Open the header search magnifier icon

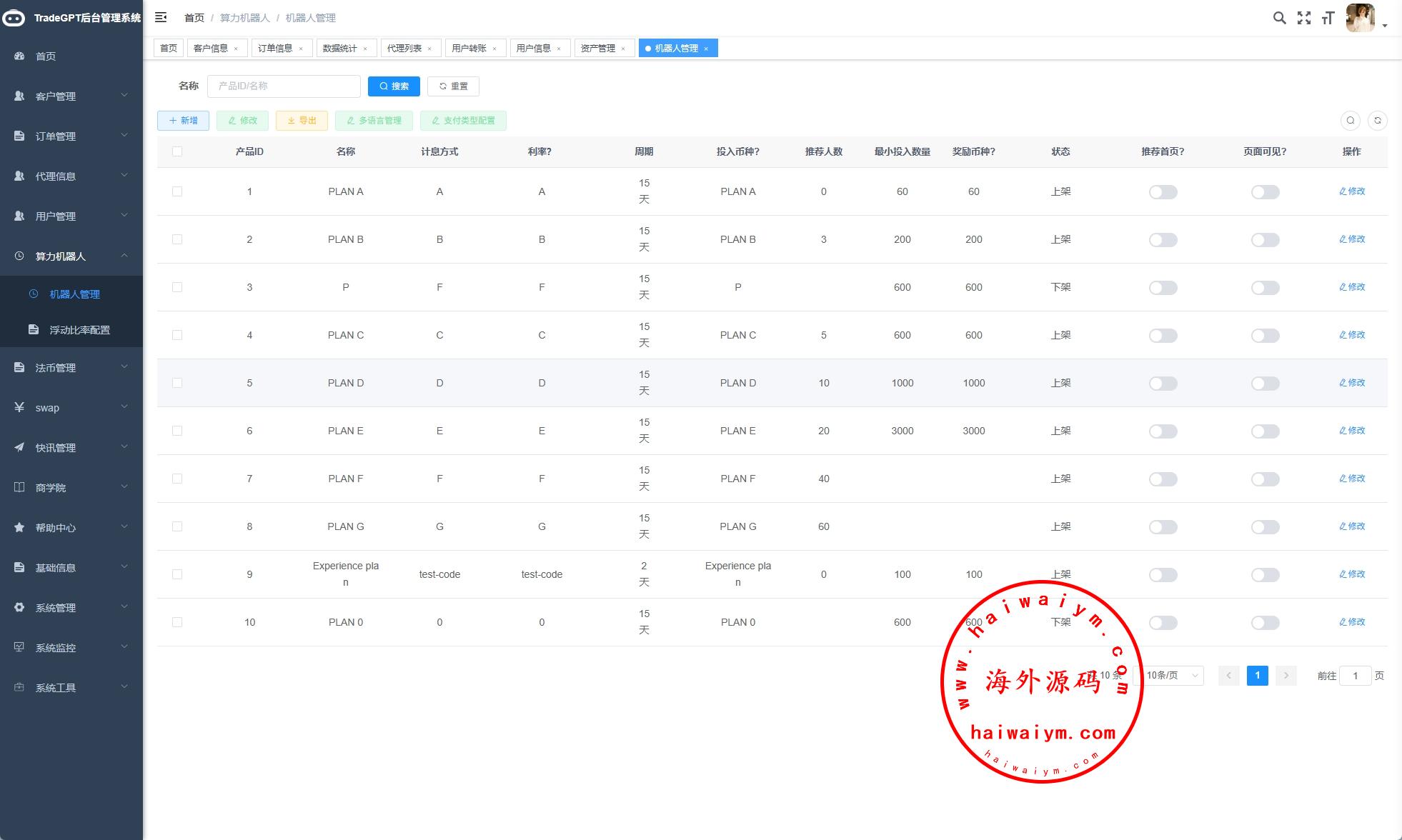coord(1279,18)
